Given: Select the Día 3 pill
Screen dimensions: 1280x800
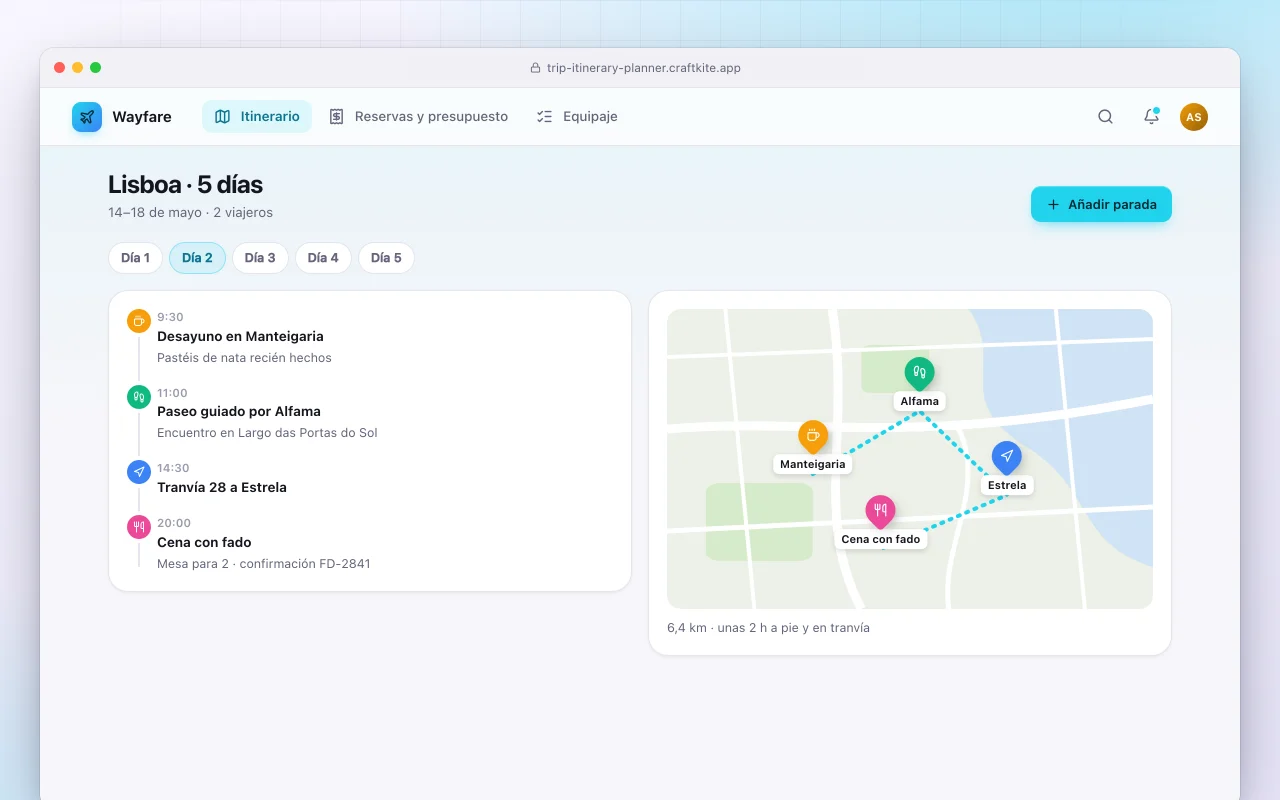Looking at the screenshot, I should pyautogui.click(x=260, y=258).
